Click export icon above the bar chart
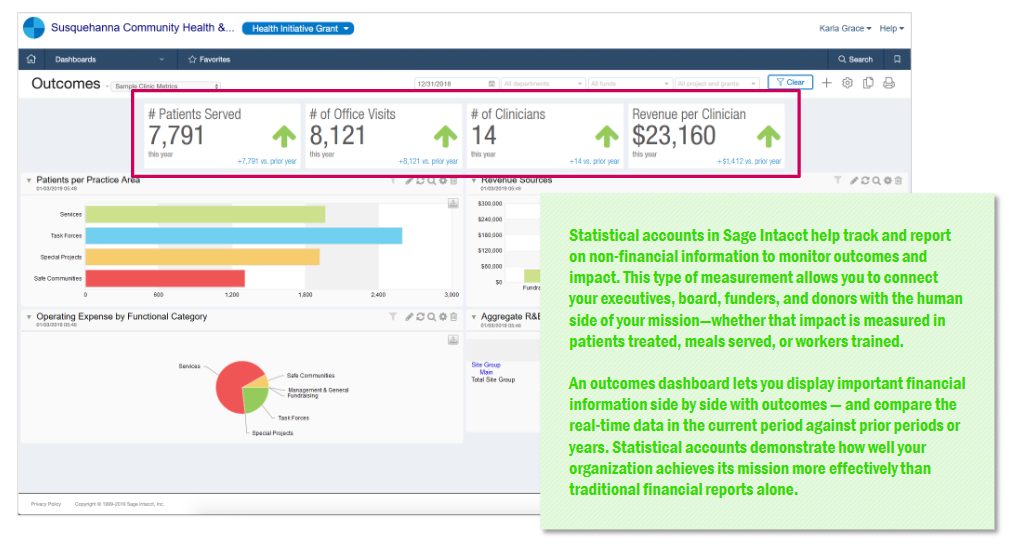1011x552 pixels. point(453,203)
